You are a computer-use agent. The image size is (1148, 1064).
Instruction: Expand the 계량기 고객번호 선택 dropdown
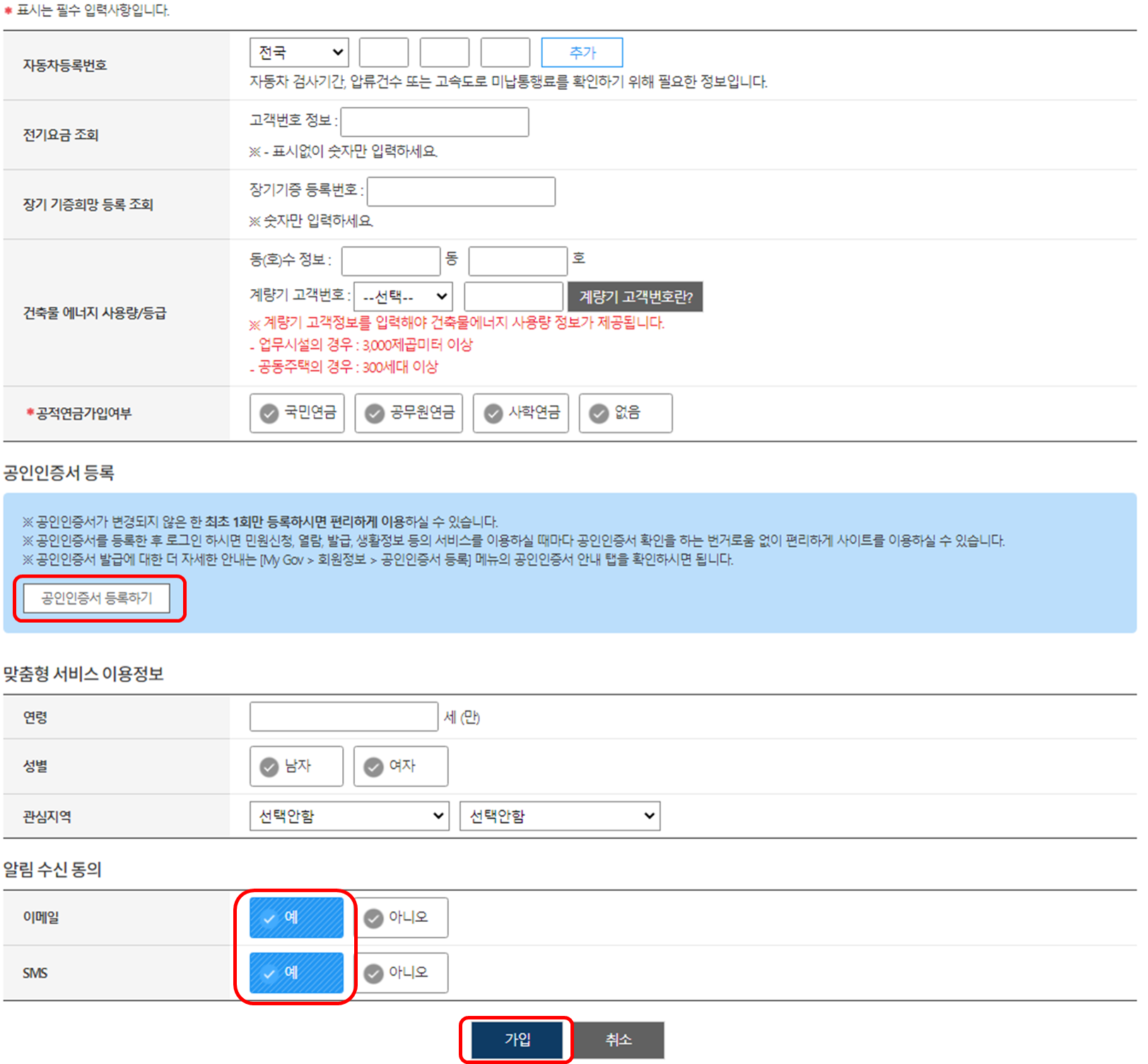pyautogui.click(x=403, y=296)
